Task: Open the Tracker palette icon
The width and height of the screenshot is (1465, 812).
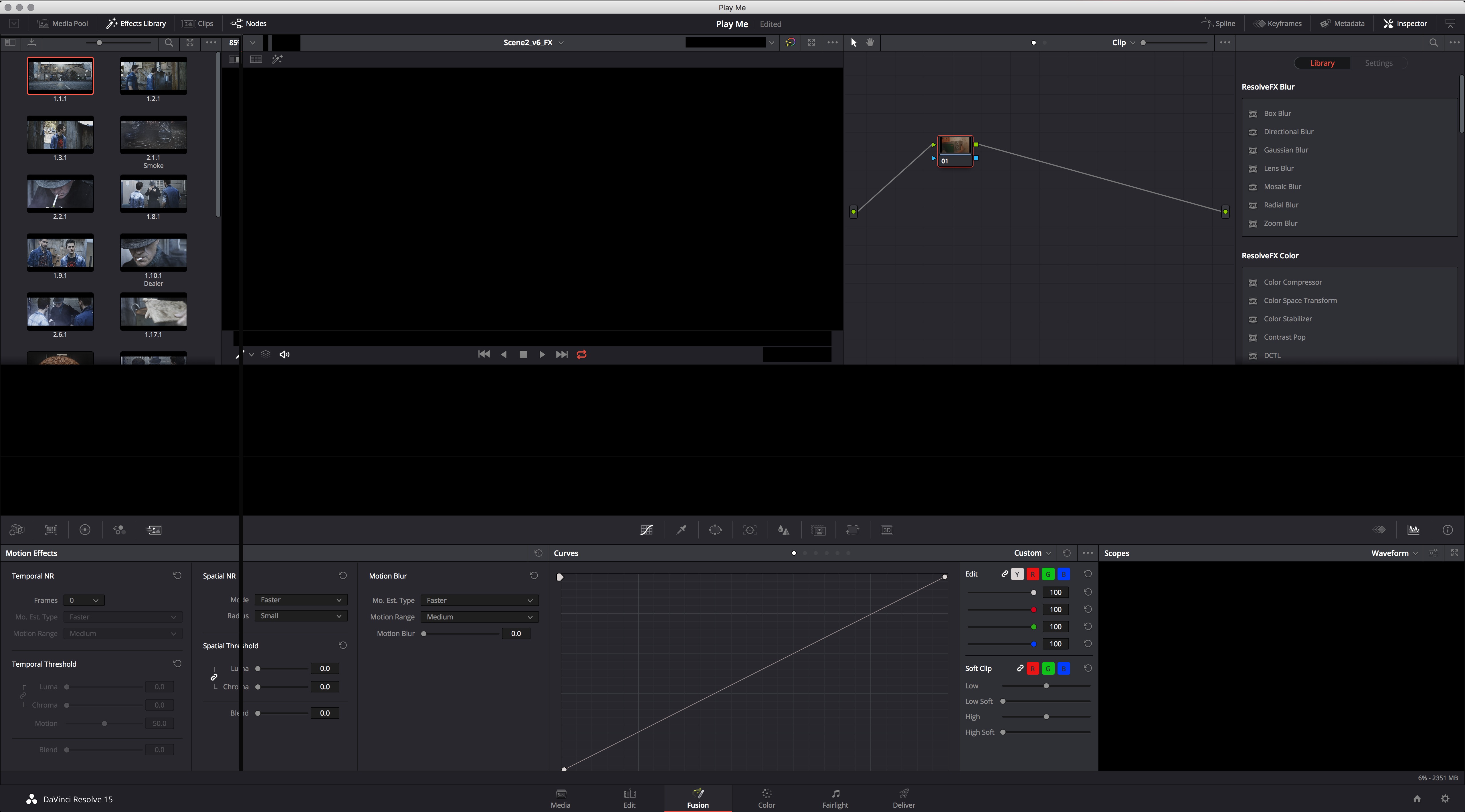Action: click(x=750, y=530)
